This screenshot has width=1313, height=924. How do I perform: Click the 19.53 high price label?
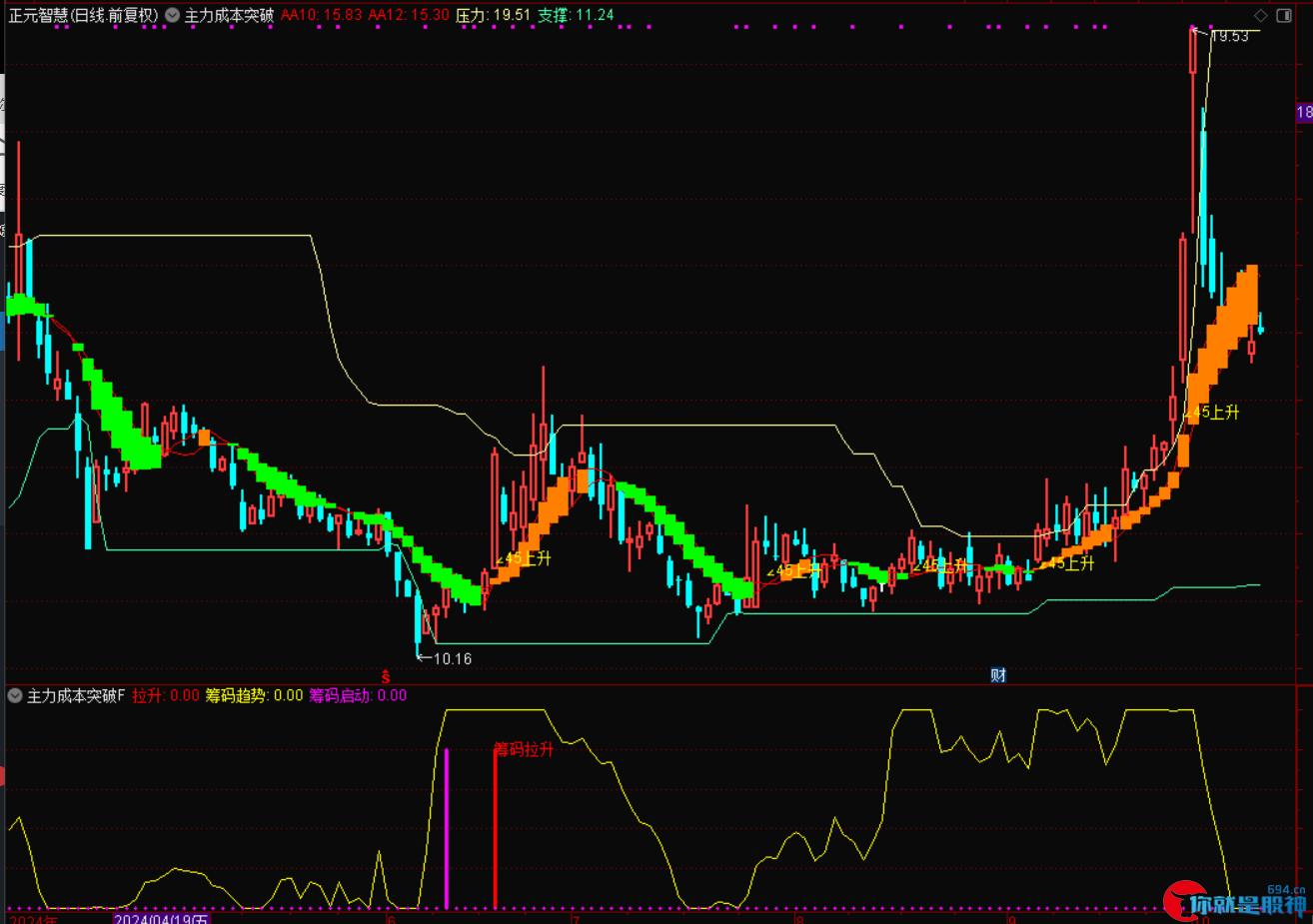point(1230,36)
